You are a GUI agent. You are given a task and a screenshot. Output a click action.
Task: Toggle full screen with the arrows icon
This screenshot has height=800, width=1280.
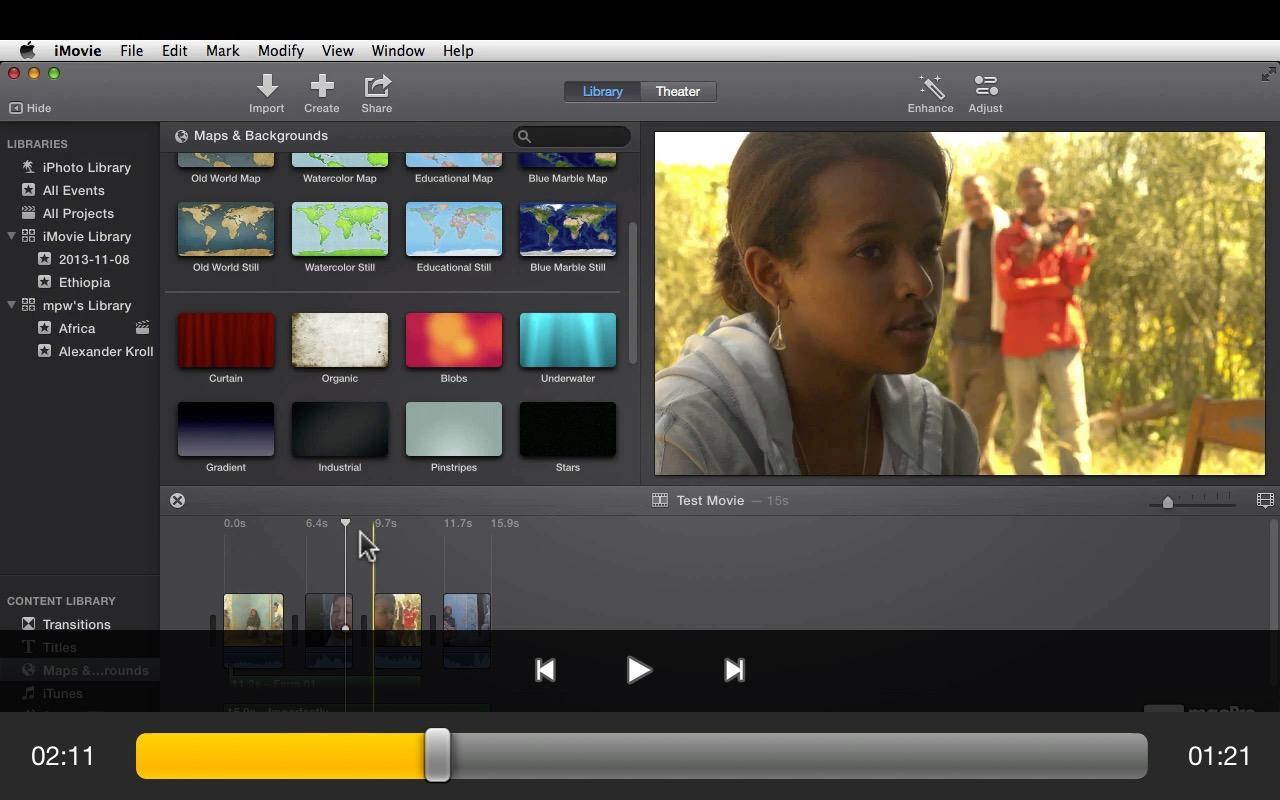[x=1268, y=74]
